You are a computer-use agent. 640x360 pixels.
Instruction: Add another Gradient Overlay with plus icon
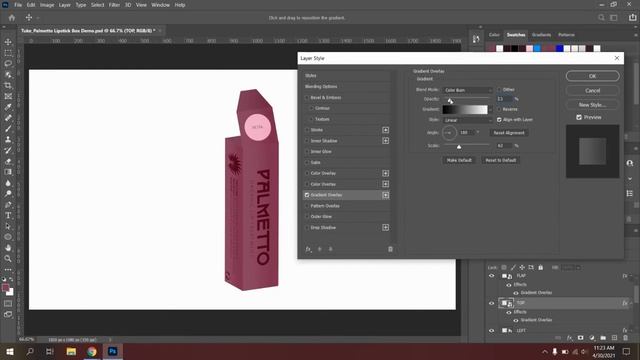click(385, 195)
